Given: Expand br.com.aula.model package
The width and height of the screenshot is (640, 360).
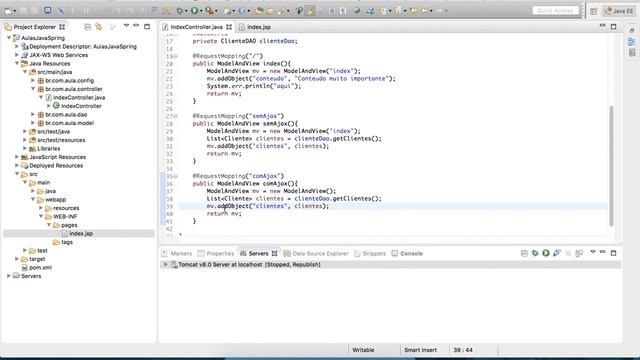Looking at the screenshot, I should [33, 123].
